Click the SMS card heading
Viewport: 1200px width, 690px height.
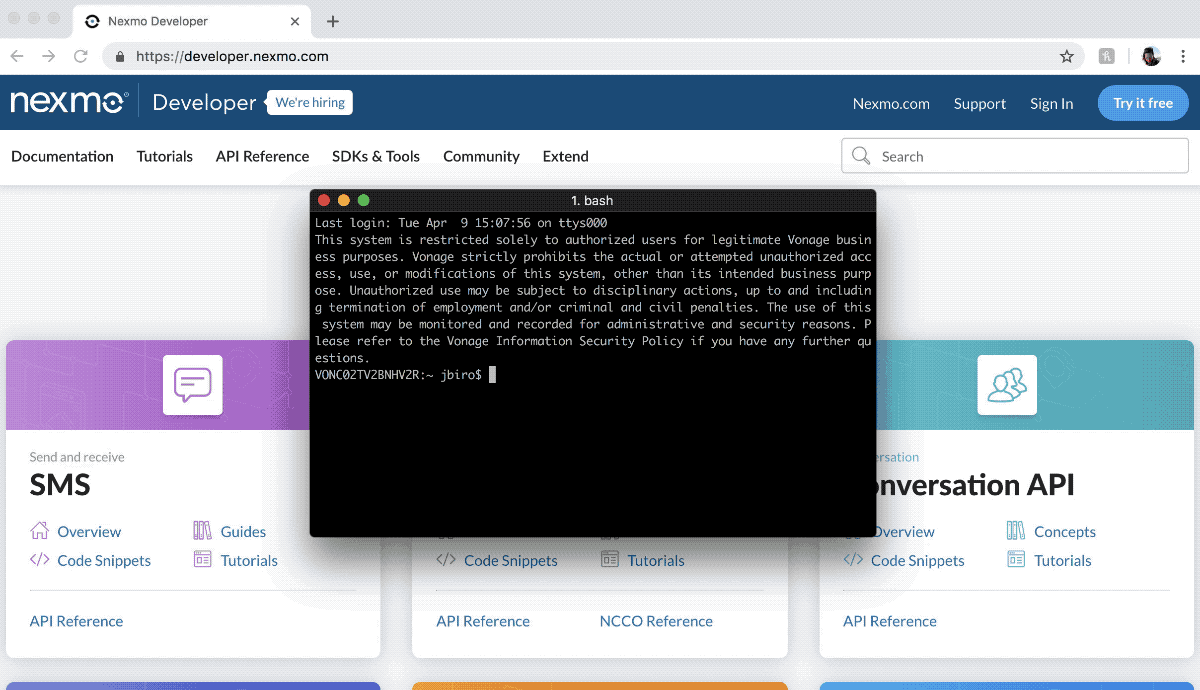[x=60, y=485]
